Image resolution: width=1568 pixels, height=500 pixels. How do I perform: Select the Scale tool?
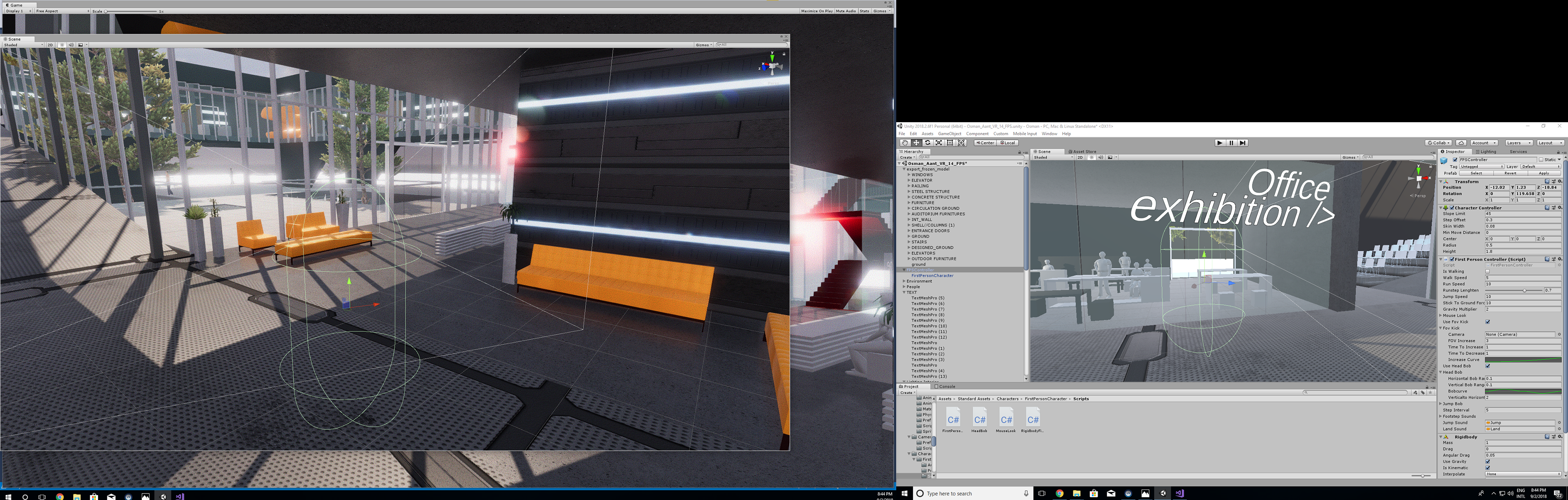click(939, 143)
